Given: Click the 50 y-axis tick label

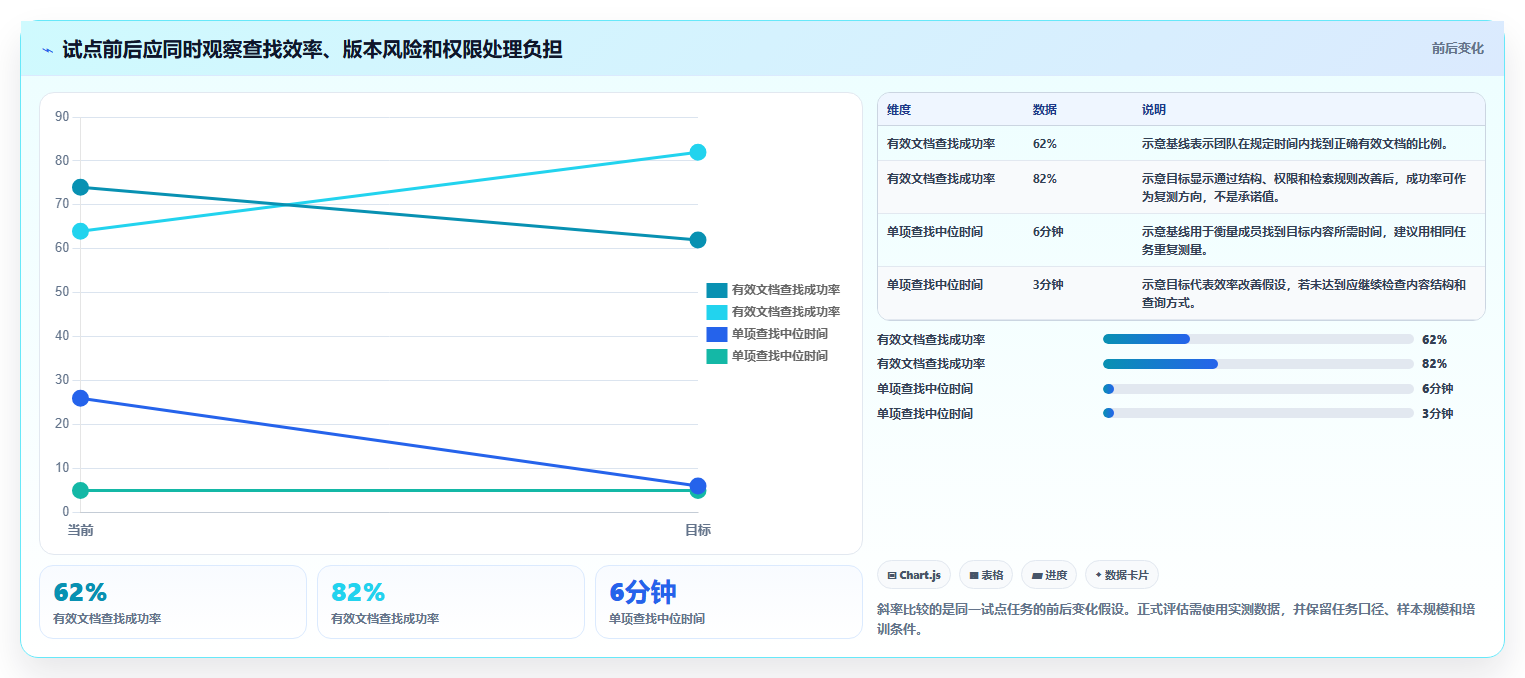Looking at the screenshot, I should [x=62, y=292].
